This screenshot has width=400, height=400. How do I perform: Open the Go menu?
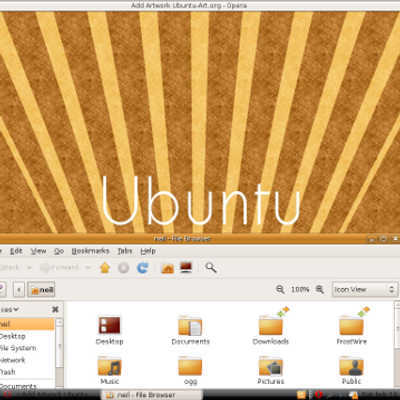click(x=59, y=251)
